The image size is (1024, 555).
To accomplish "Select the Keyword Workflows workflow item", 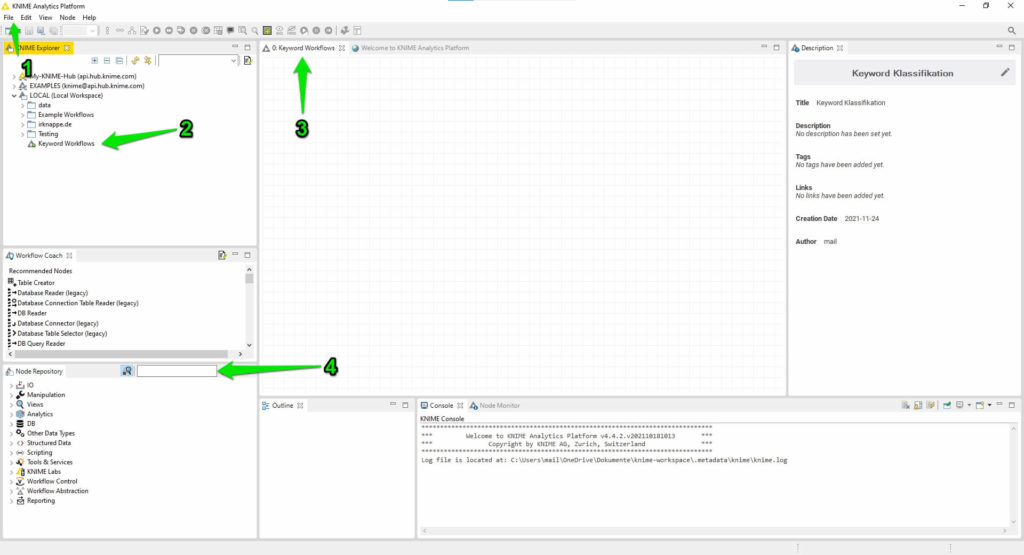I will pos(65,144).
